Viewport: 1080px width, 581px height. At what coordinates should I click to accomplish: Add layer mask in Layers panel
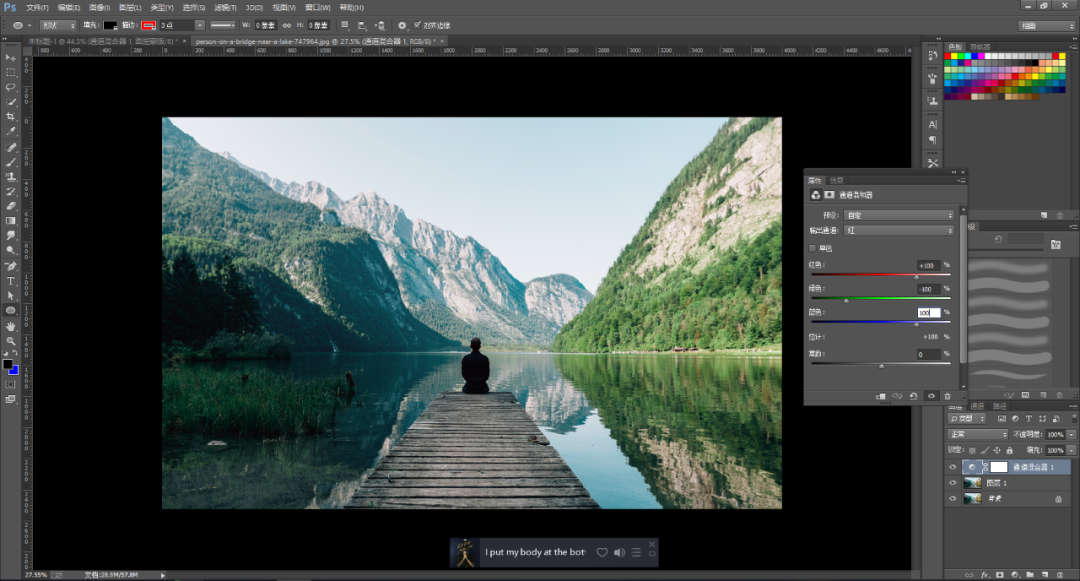[1000, 574]
